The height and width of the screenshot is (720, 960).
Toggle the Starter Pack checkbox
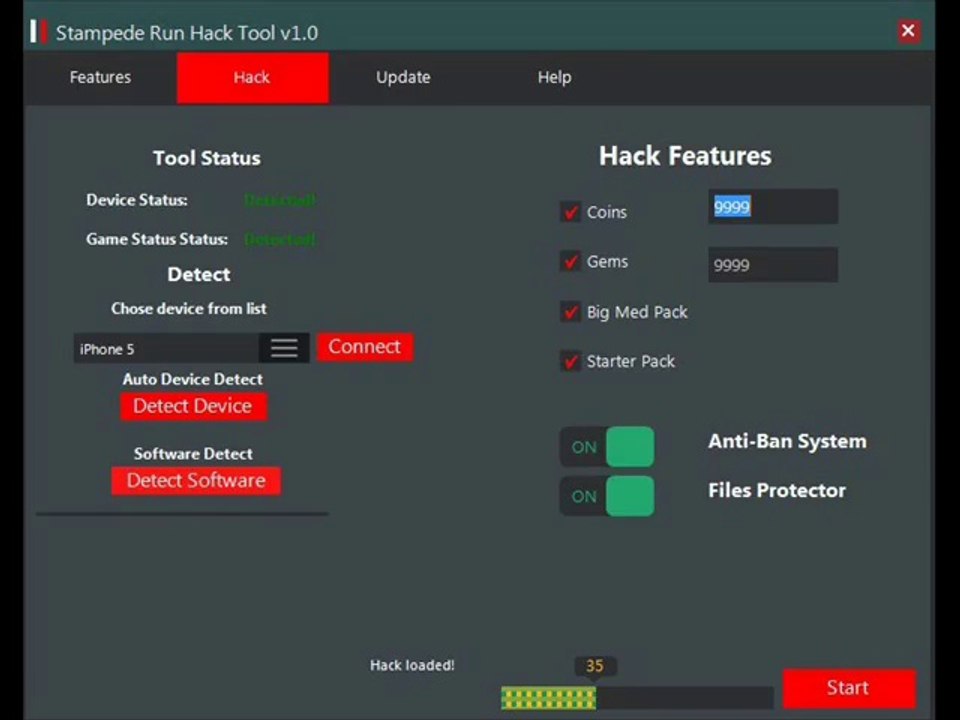tap(571, 361)
